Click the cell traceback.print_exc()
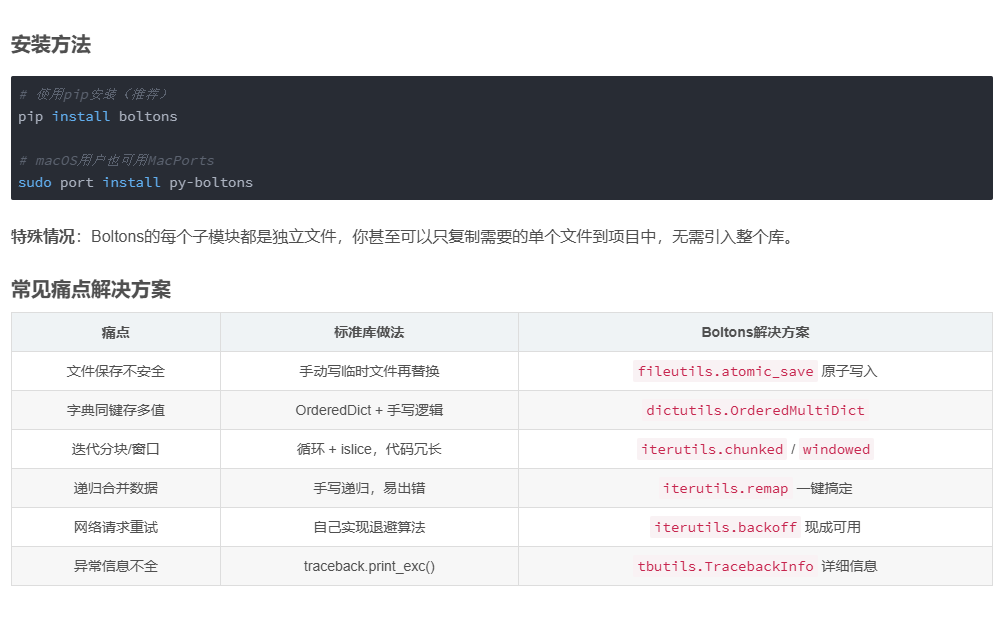This screenshot has width=1008, height=619. tap(369, 566)
